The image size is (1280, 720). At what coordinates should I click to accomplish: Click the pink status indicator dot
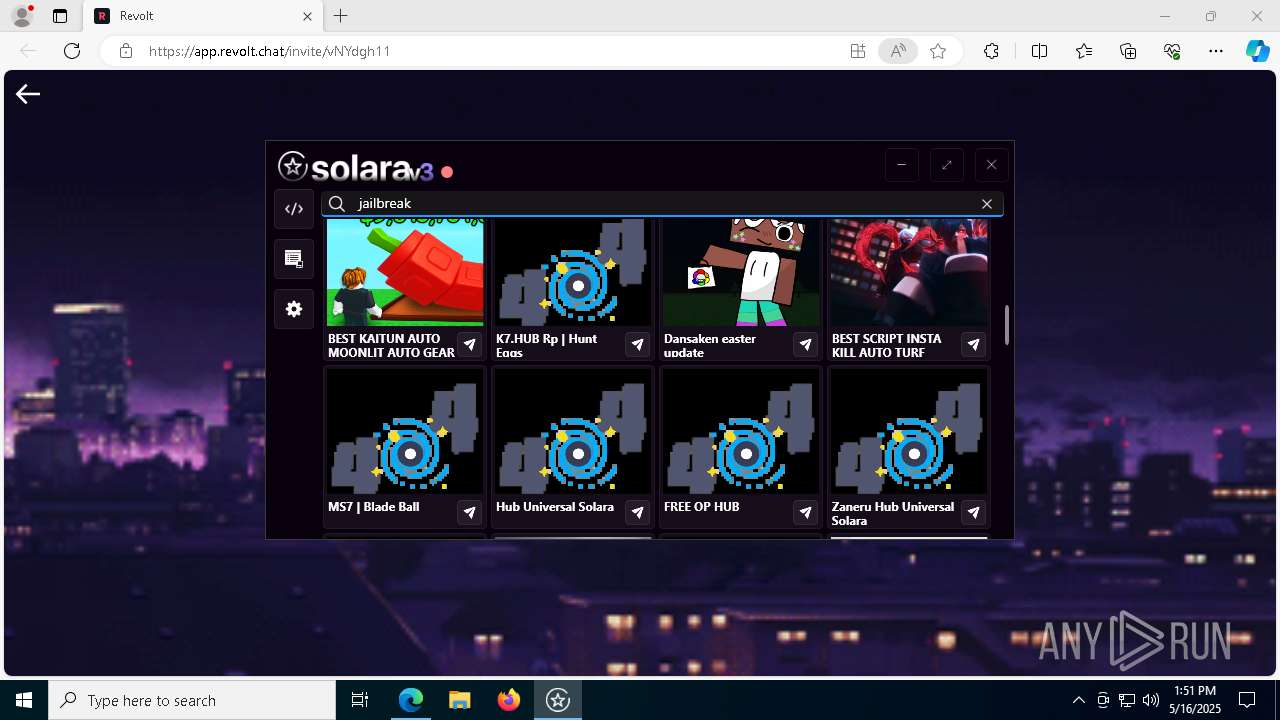click(x=447, y=172)
